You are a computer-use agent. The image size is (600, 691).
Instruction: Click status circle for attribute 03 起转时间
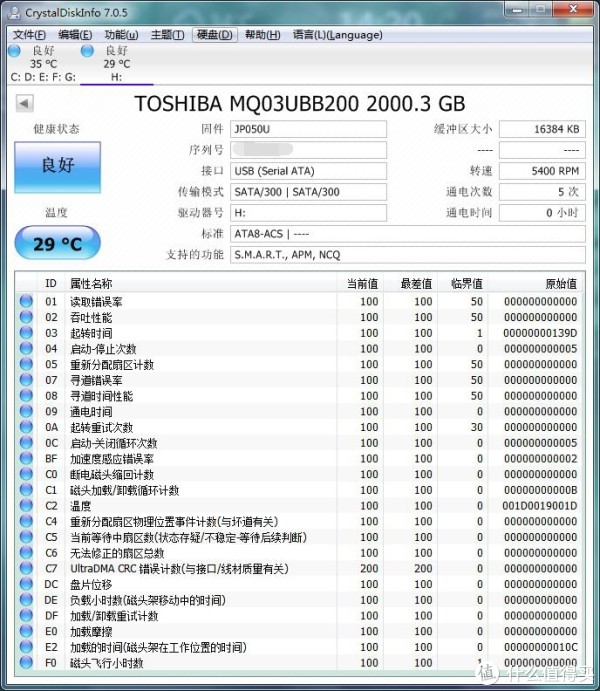point(26,333)
